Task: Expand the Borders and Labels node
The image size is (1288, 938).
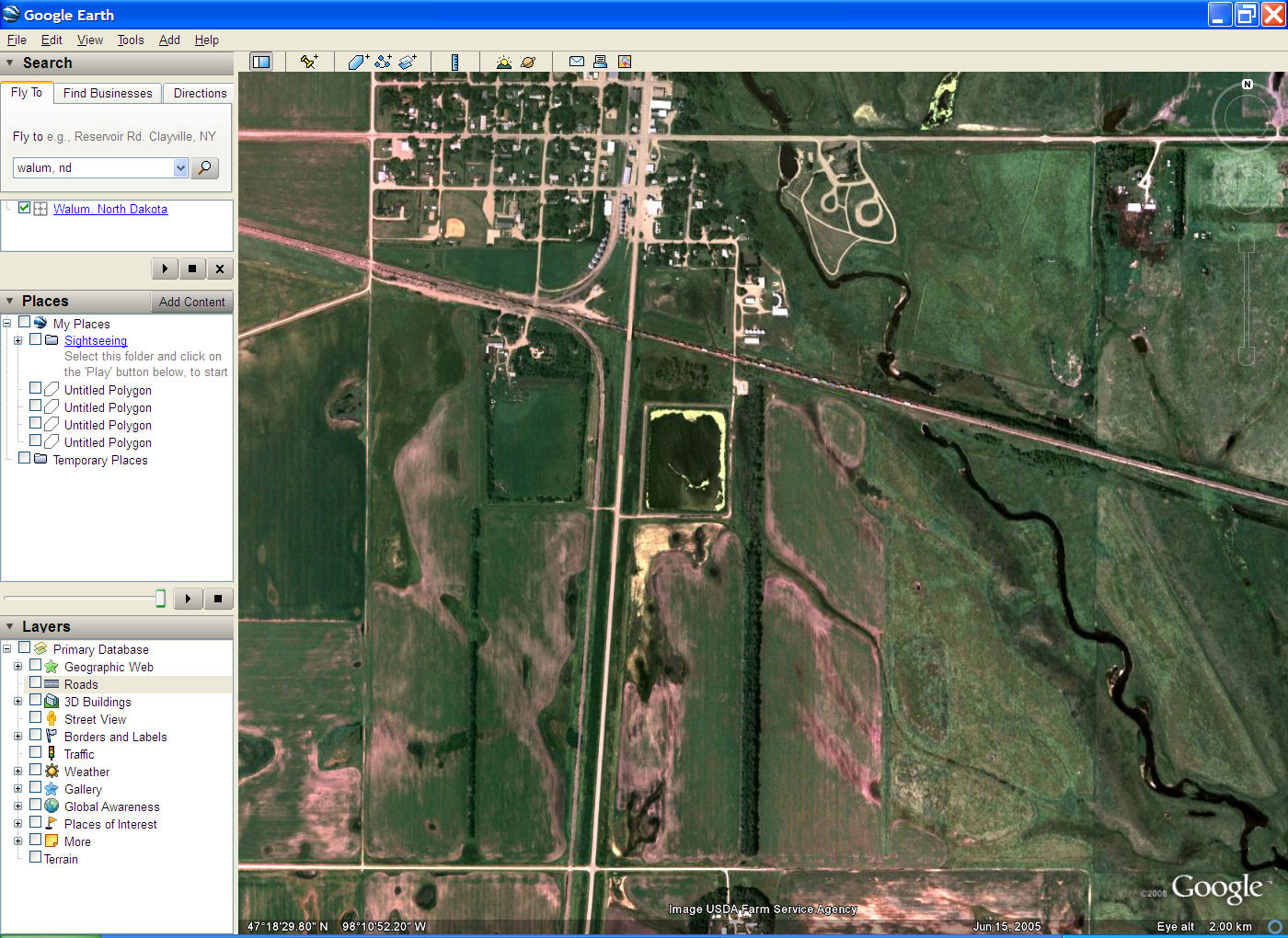Action: coord(17,737)
